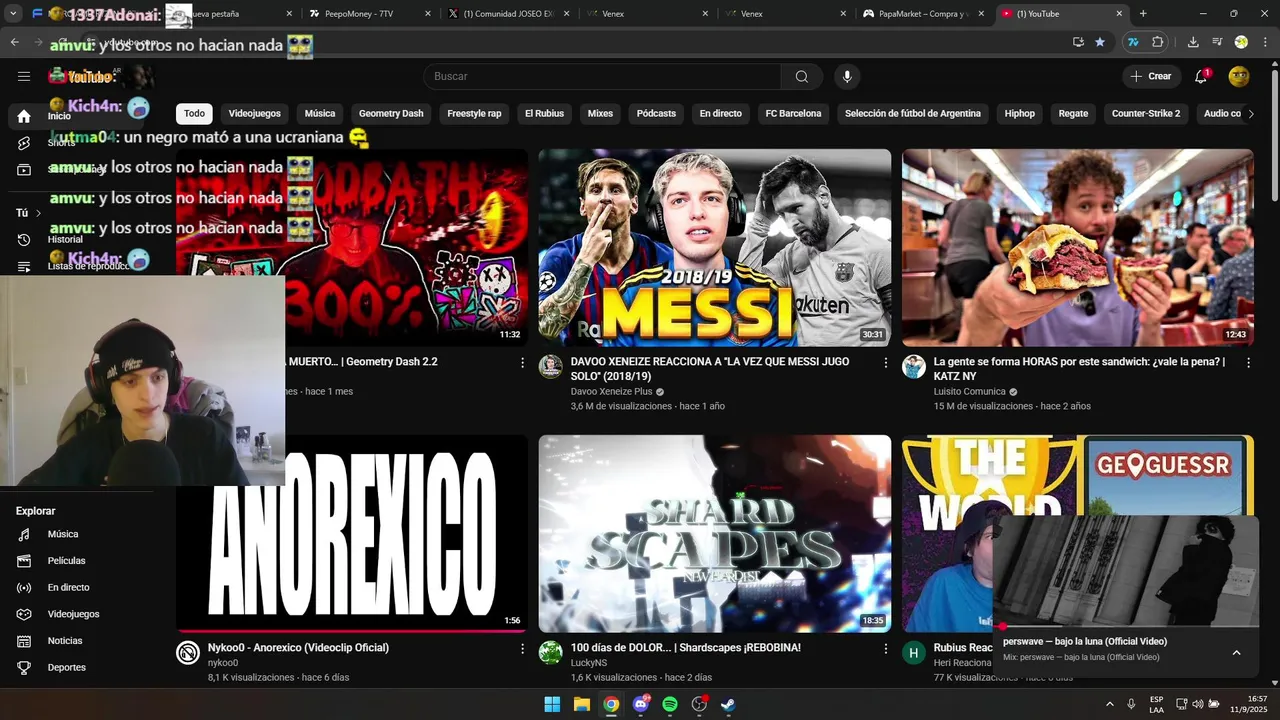Adjust system volume from tray speaker icon
The height and width of the screenshot is (720, 1280).
coord(1198,704)
